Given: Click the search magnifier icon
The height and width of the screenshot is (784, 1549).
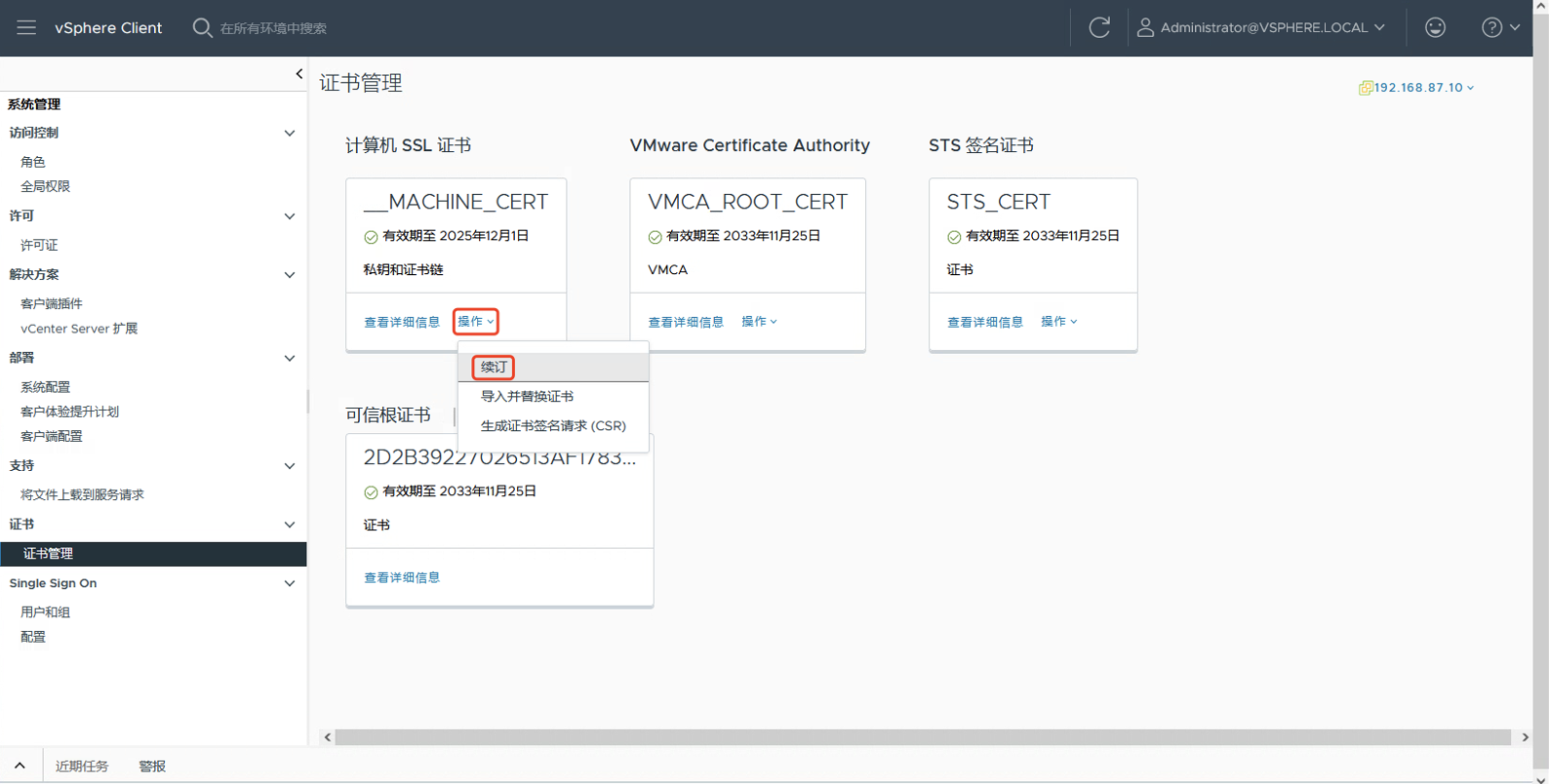Looking at the screenshot, I should [202, 27].
